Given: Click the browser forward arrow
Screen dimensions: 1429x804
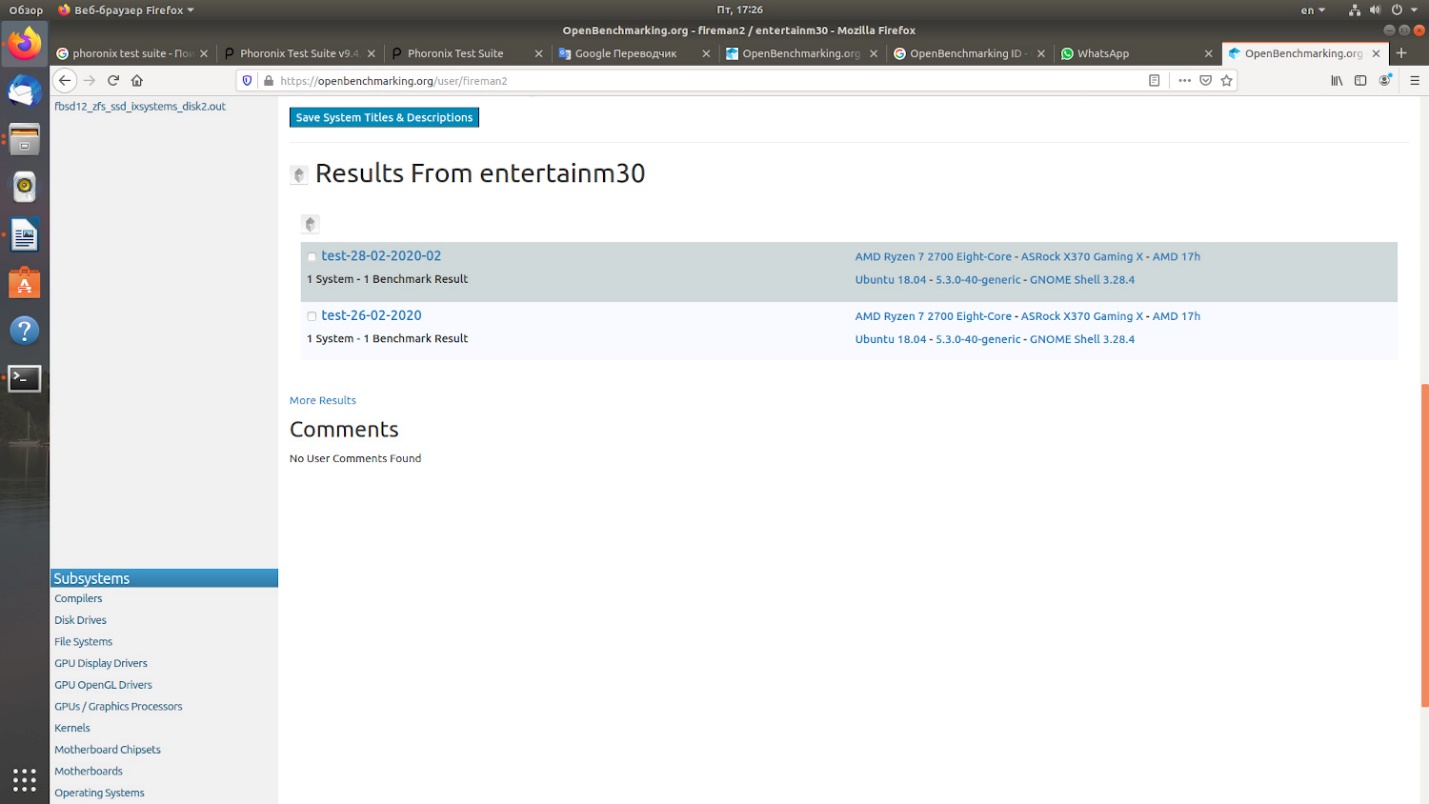Looking at the screenshot, I should pyautogui.click(x=89, y=80).
